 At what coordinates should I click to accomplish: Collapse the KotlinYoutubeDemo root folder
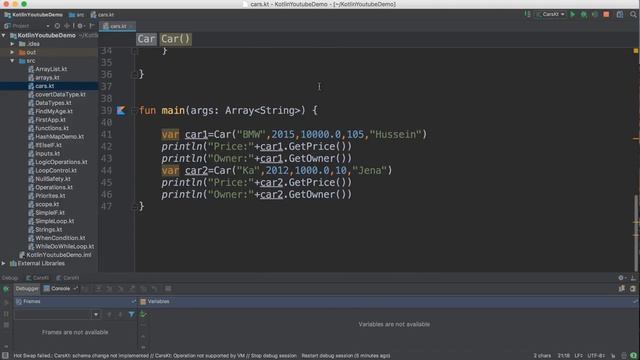(4, 36)
